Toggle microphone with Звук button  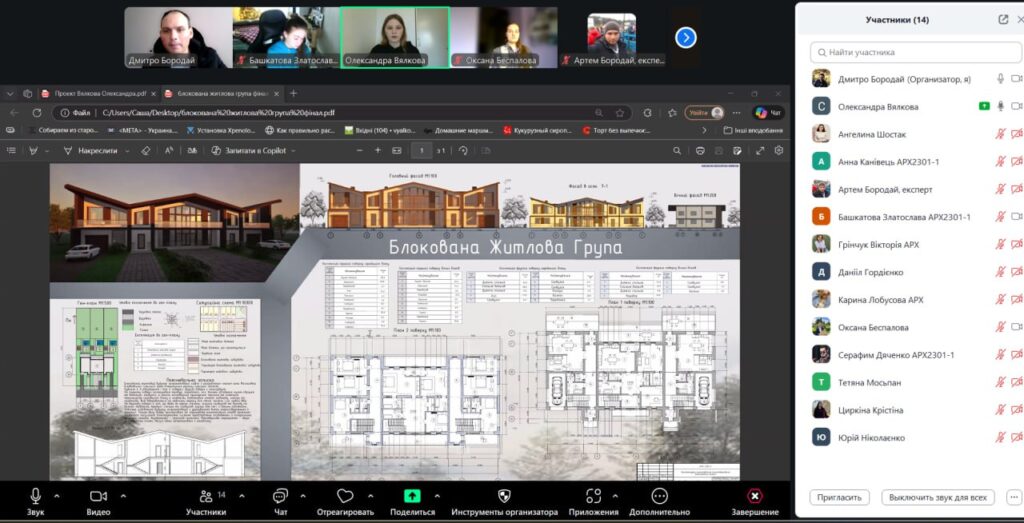(x=36, y=496)
